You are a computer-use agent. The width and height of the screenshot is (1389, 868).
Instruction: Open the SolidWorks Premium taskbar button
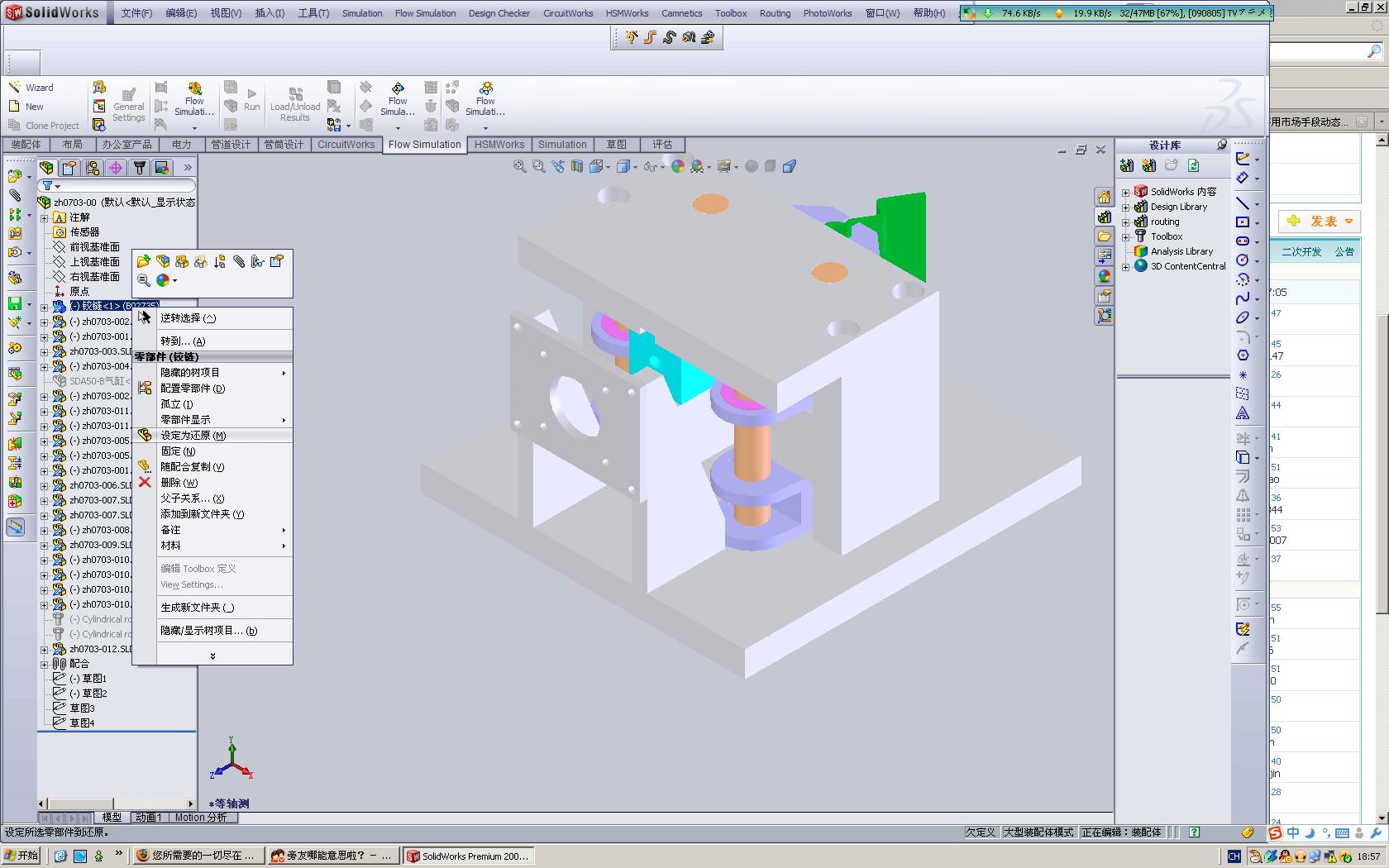click(x=467, y=856)
